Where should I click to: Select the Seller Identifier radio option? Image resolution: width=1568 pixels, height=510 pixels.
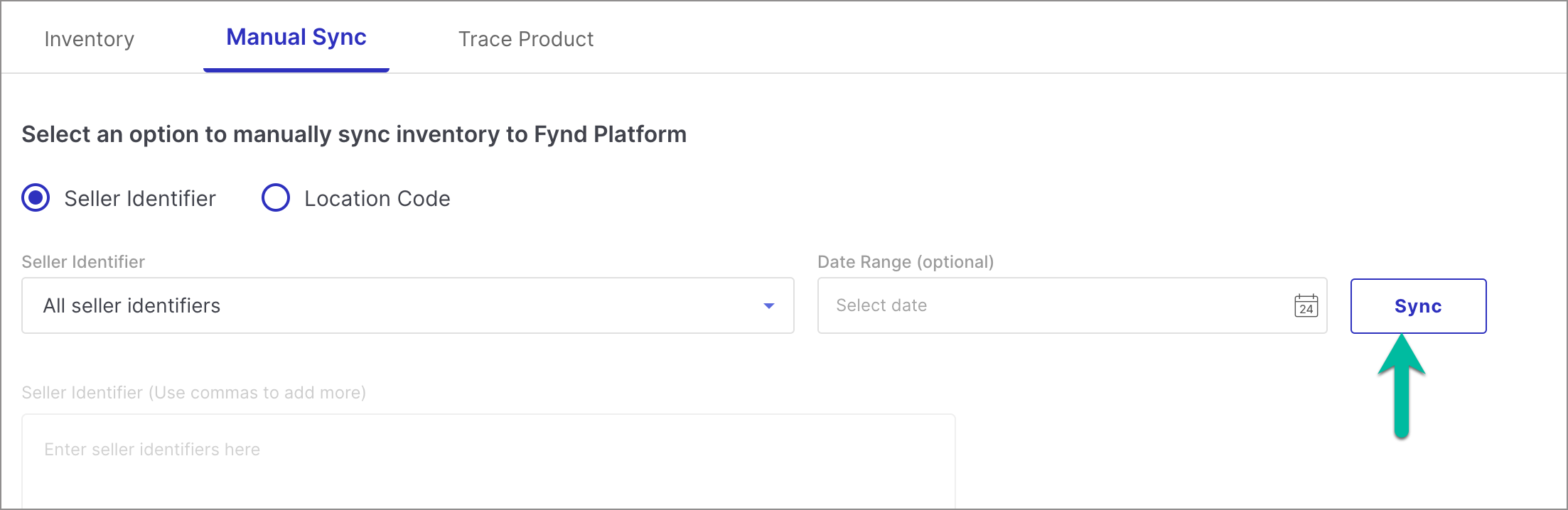pos(36,197)
